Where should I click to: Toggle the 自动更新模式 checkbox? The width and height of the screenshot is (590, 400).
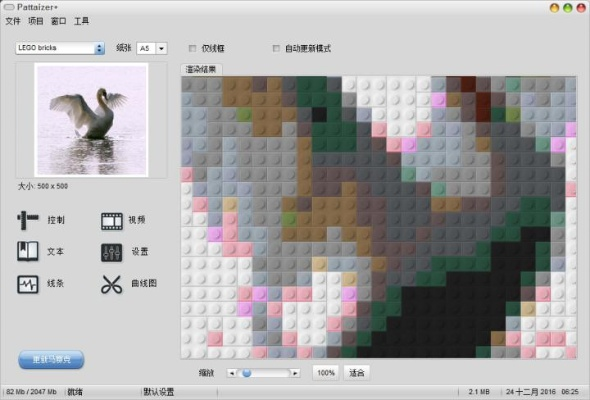[276, 49]
